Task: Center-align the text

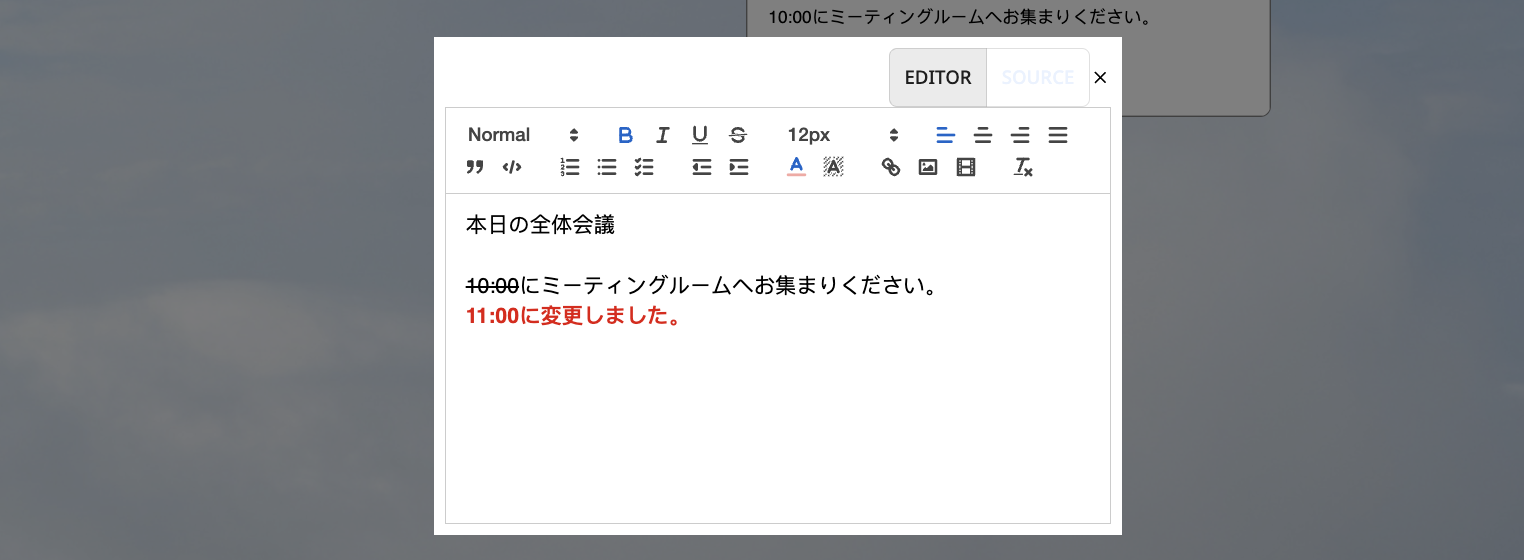Action: (x=983, y=135)
